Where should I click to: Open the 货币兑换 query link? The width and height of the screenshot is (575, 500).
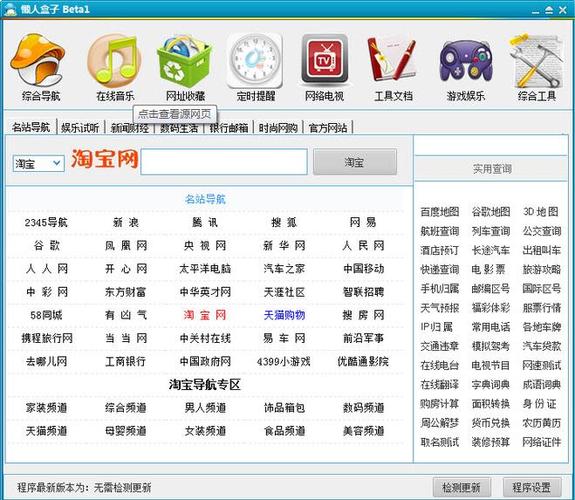491,423
